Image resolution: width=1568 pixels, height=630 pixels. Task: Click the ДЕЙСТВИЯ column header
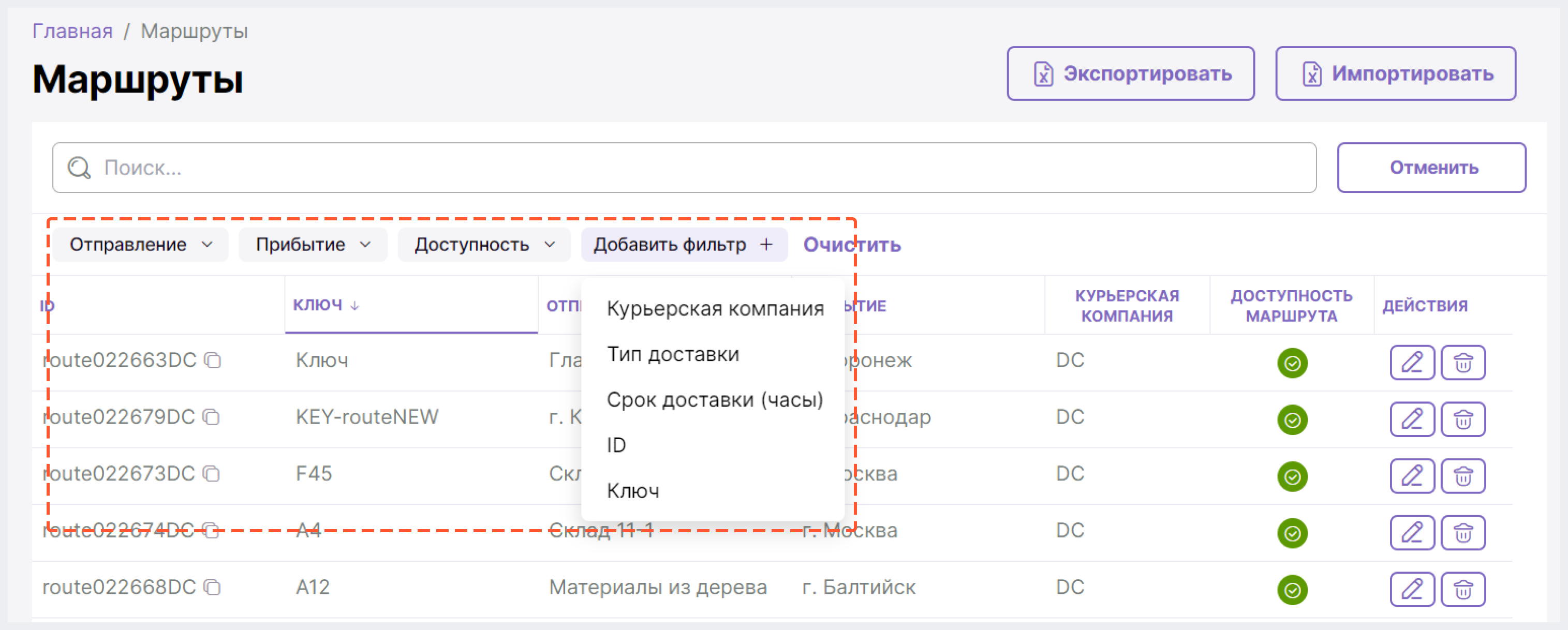[1424, 306]
